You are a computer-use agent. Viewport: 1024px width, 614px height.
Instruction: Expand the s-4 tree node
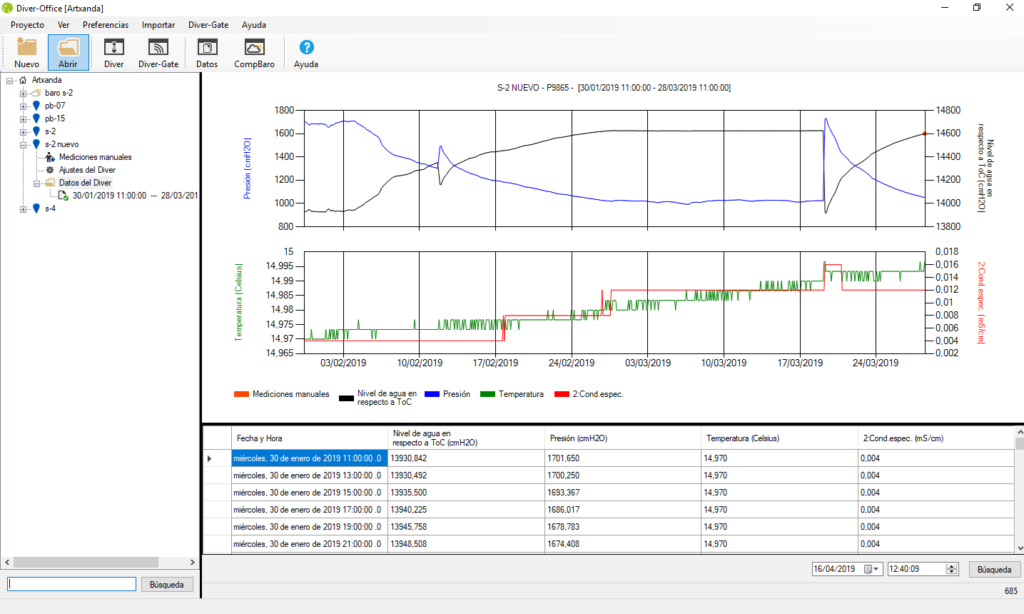23,209
